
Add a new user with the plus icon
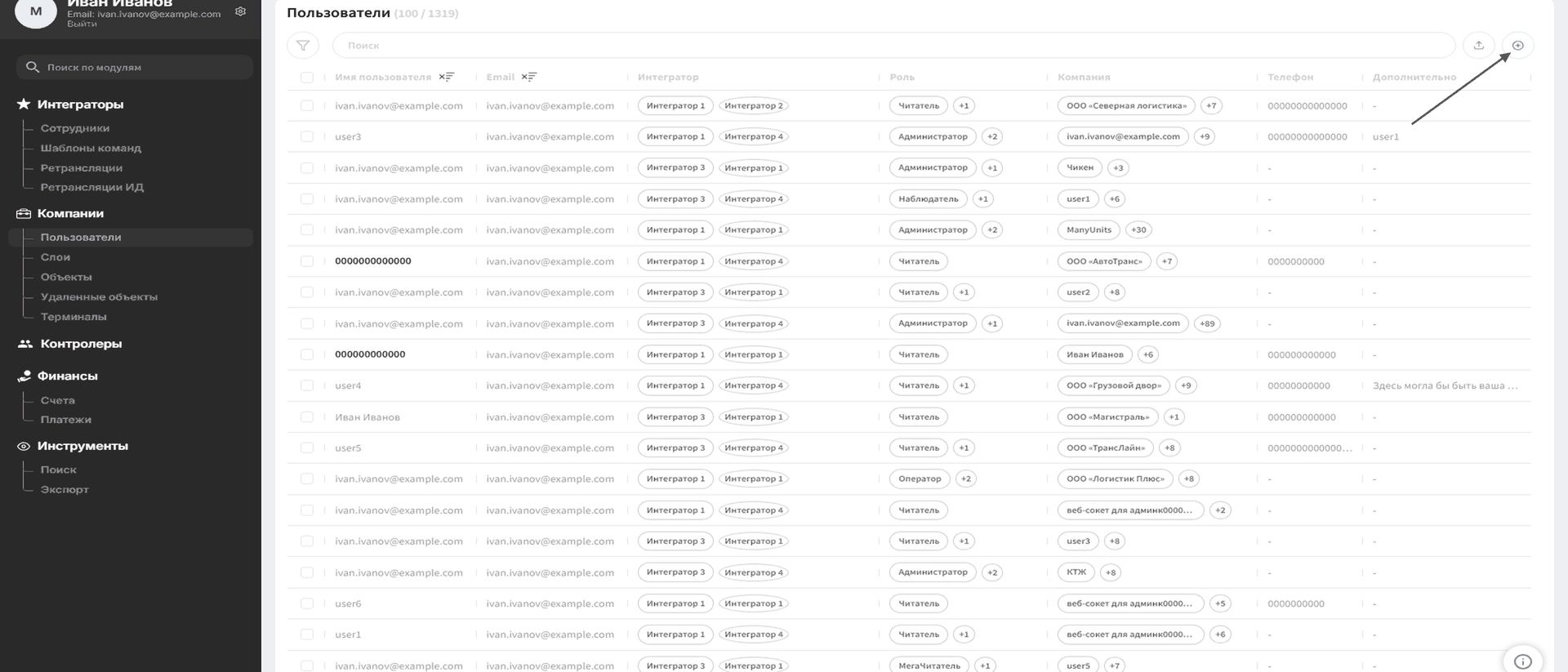(1517, 46)
